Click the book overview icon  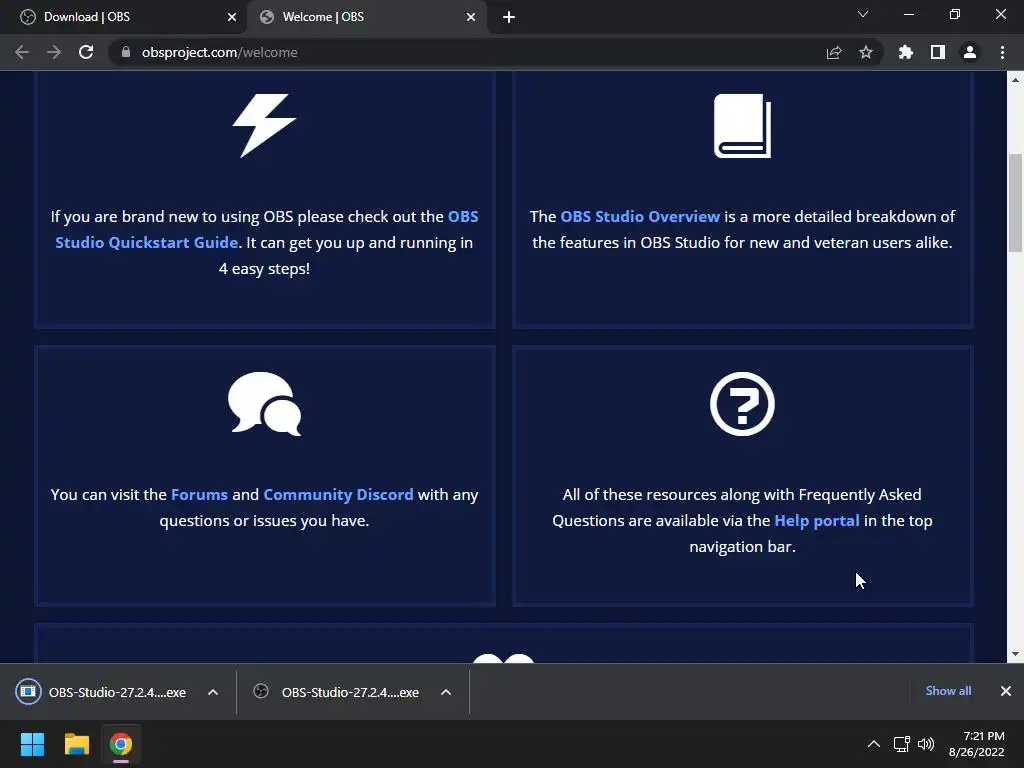pos(743,125)
